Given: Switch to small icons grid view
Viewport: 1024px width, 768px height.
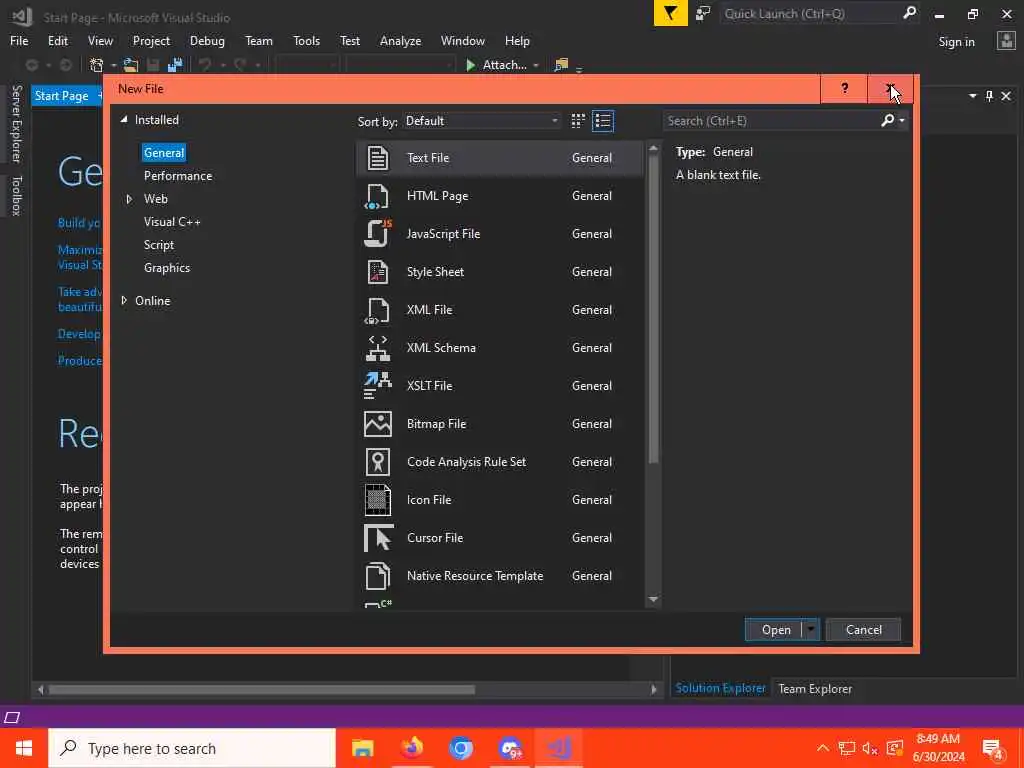Looking at the screenshot, I should point(578,121).
